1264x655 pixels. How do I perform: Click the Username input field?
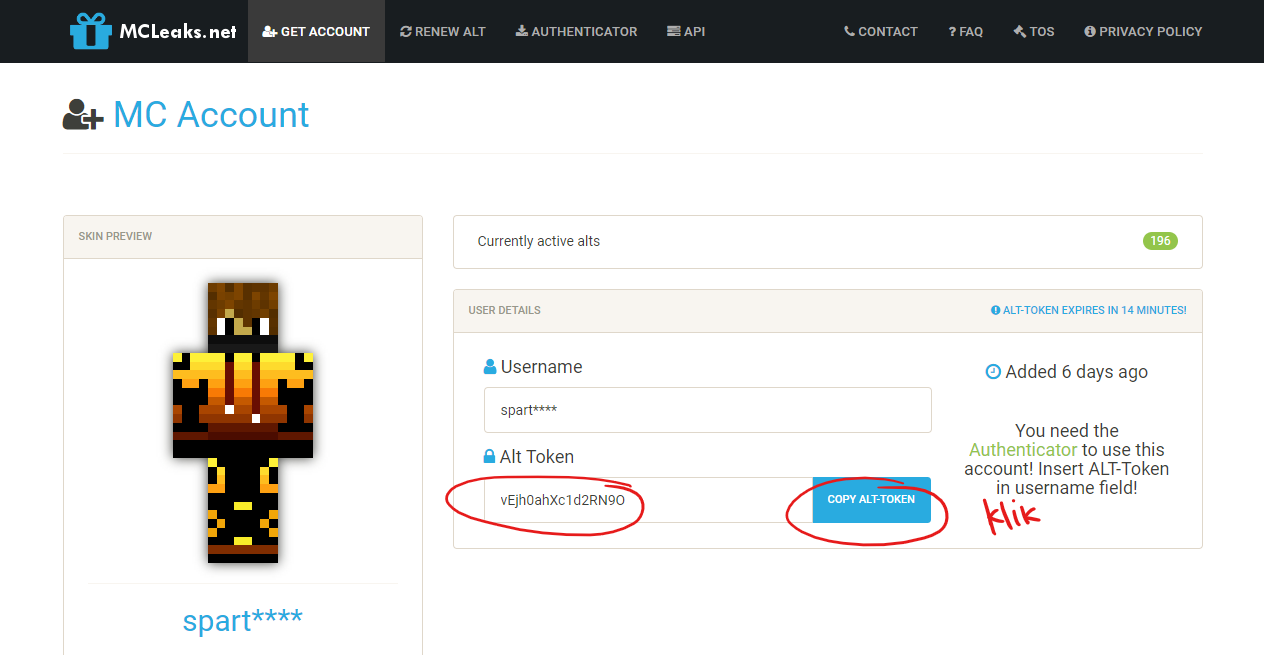pos(708,410)
